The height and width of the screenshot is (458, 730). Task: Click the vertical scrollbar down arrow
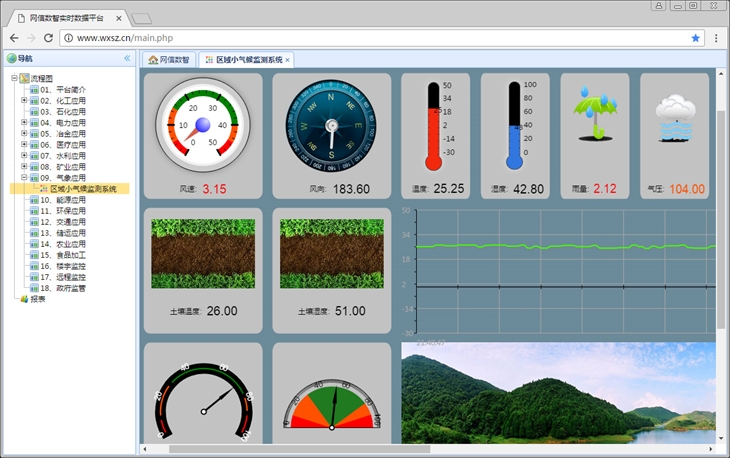click(x=721, y=438)
